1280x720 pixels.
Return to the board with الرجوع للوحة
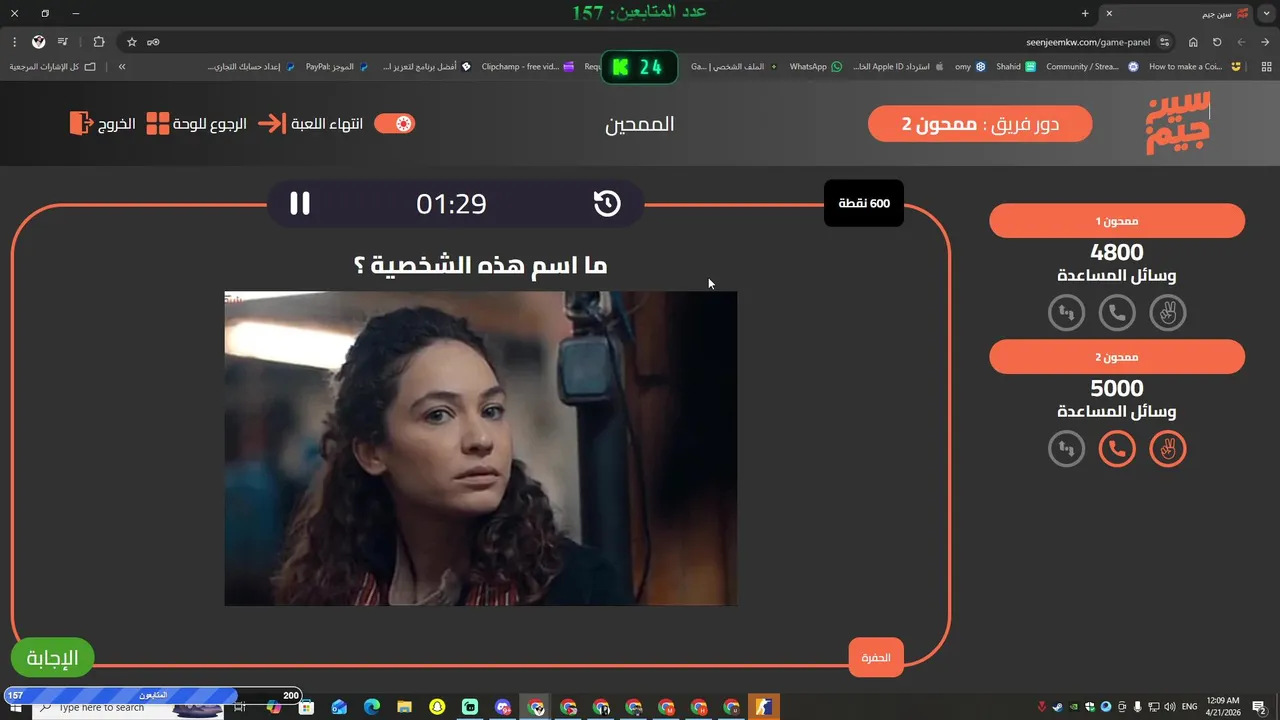(196, 124)
